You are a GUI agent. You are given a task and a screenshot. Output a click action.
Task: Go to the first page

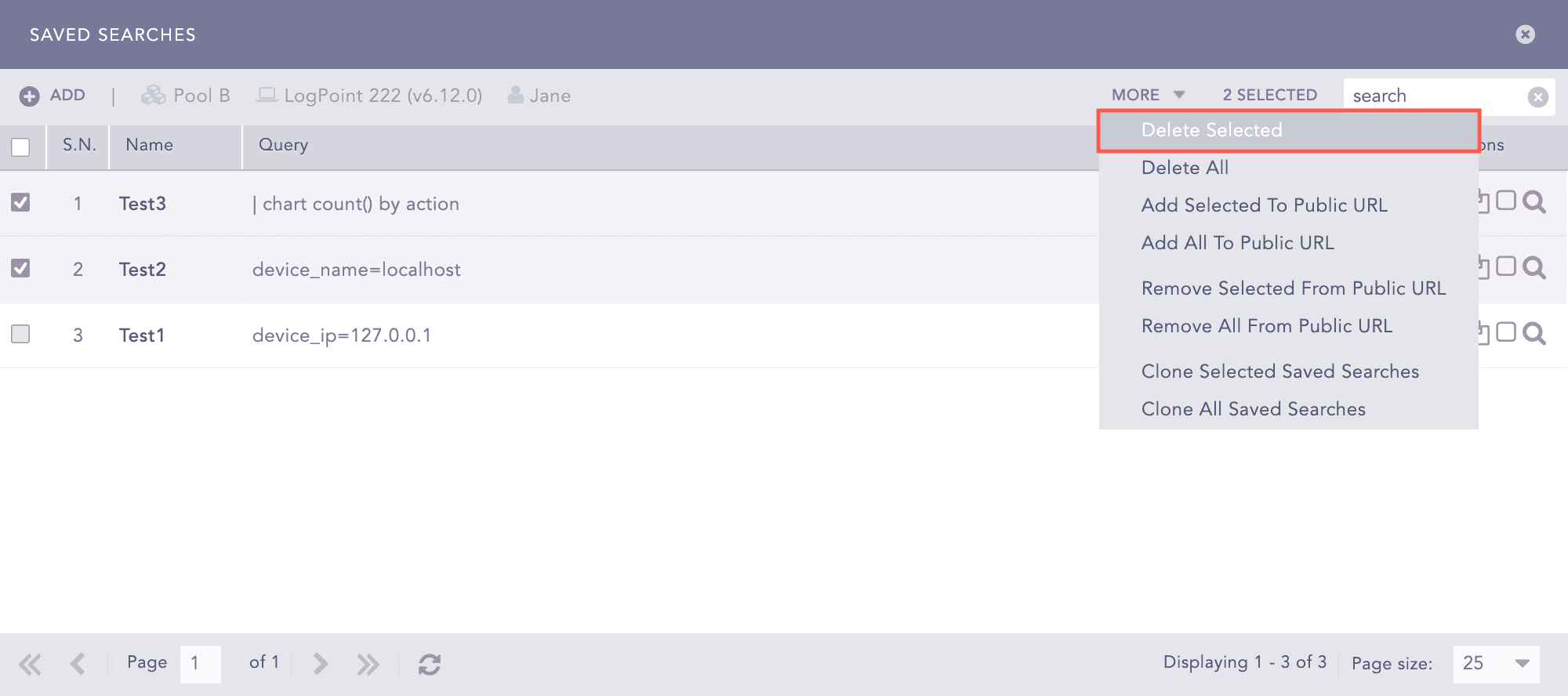[30, 665]
